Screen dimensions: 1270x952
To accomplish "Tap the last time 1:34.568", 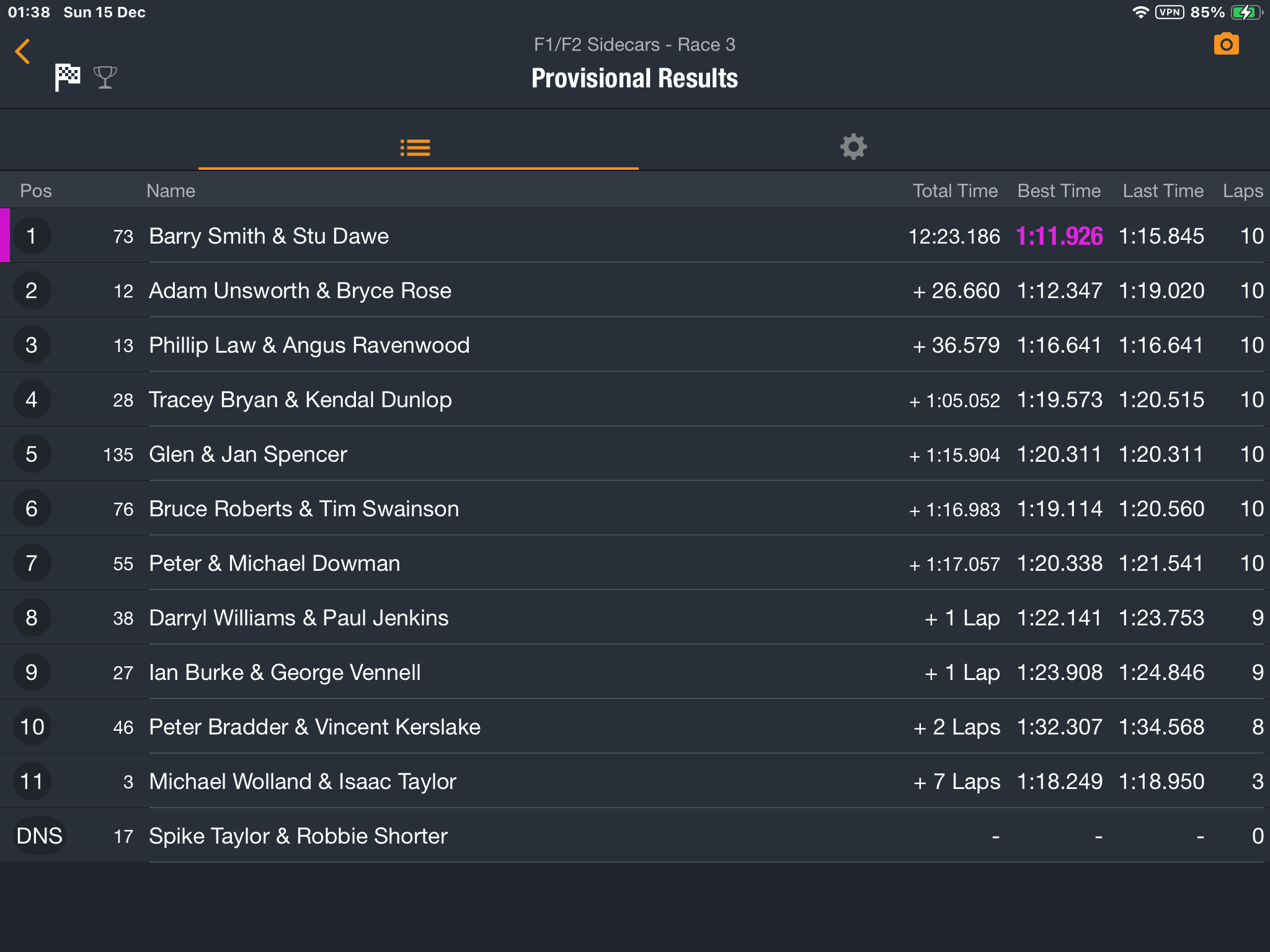I will [x=1161, y=727].
